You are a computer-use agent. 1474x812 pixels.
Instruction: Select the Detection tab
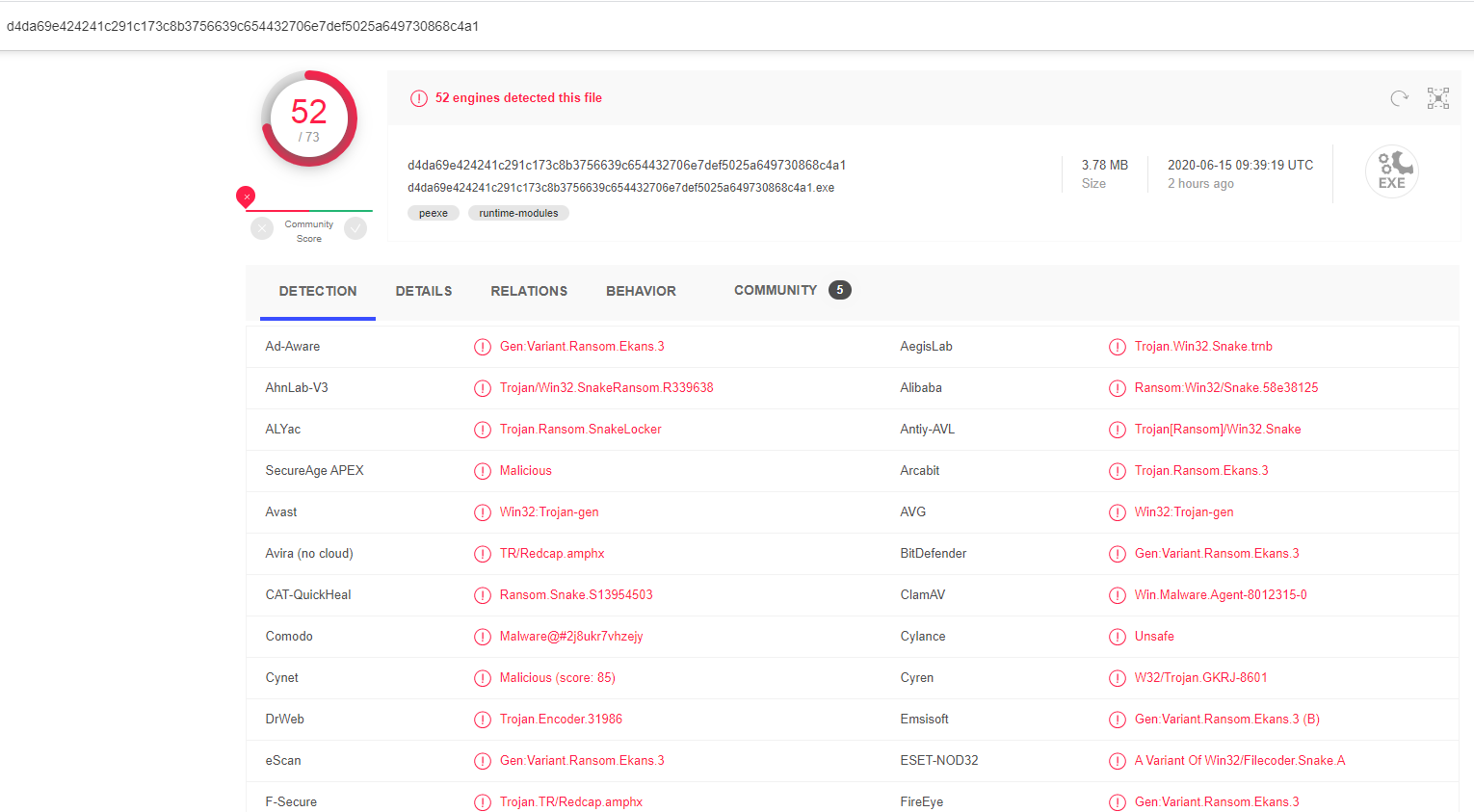[x=318, y=291]
